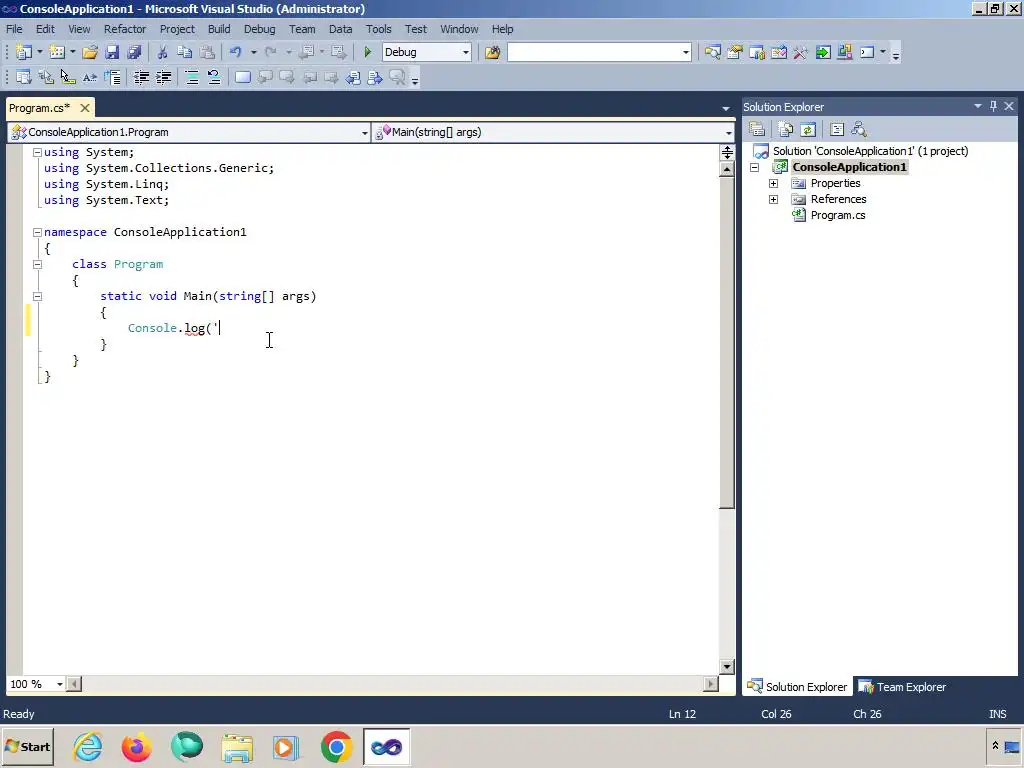This screenshot has height=768, width=1024.
Task: Open the Find combo box dropdown
Action: tap(686, 52)
